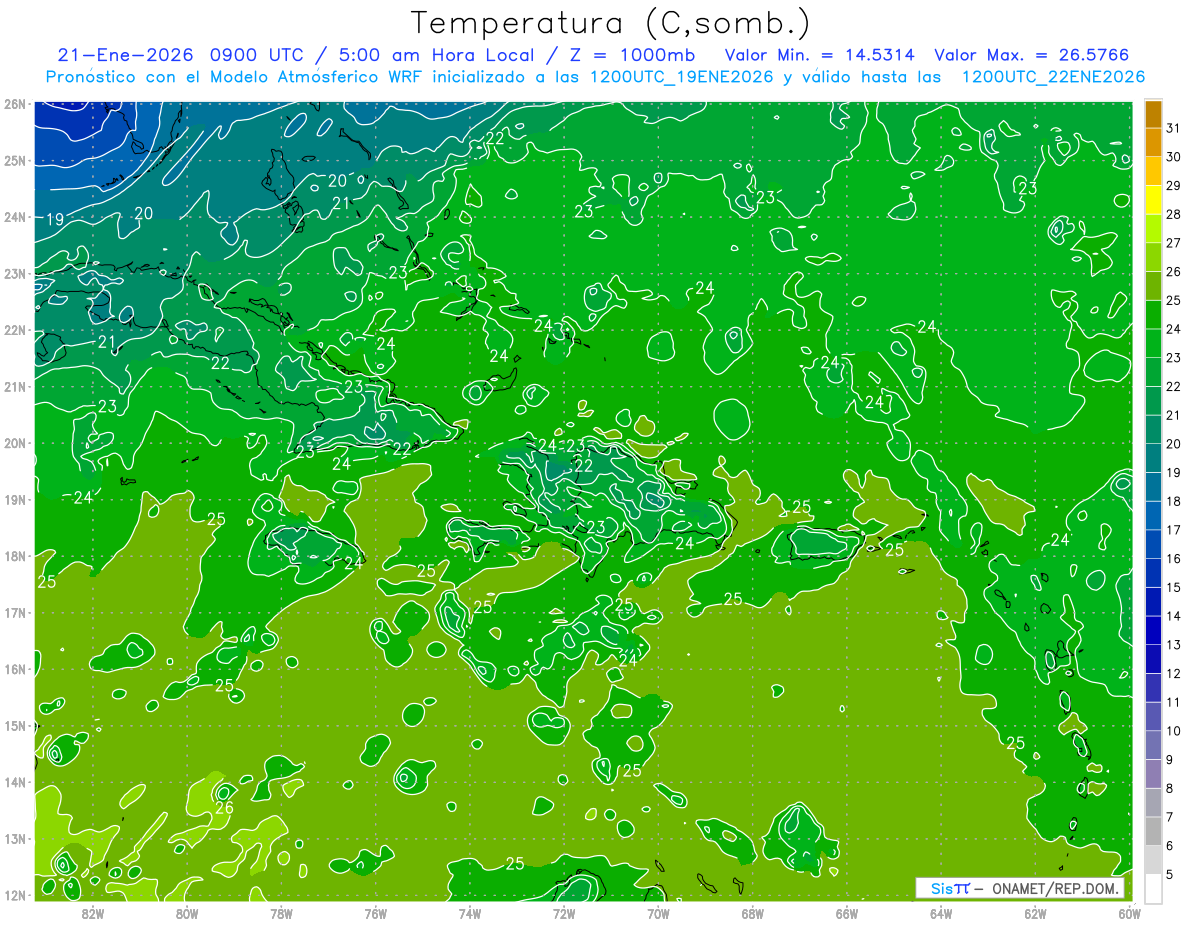The image size is (1200, 927).
Task: Pick the dark orange swatch above the 31 label
Action: point(1153,114)
